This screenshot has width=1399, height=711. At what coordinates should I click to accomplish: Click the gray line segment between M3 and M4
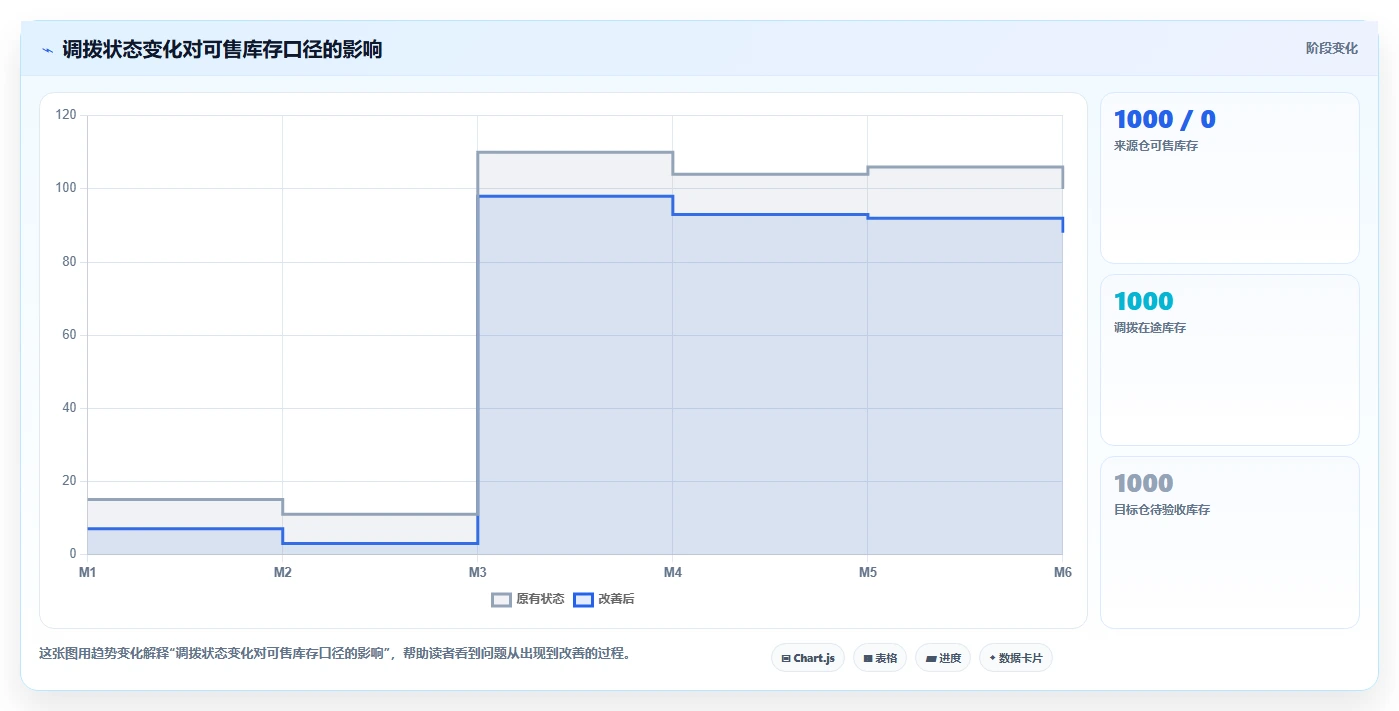(575, 152)
